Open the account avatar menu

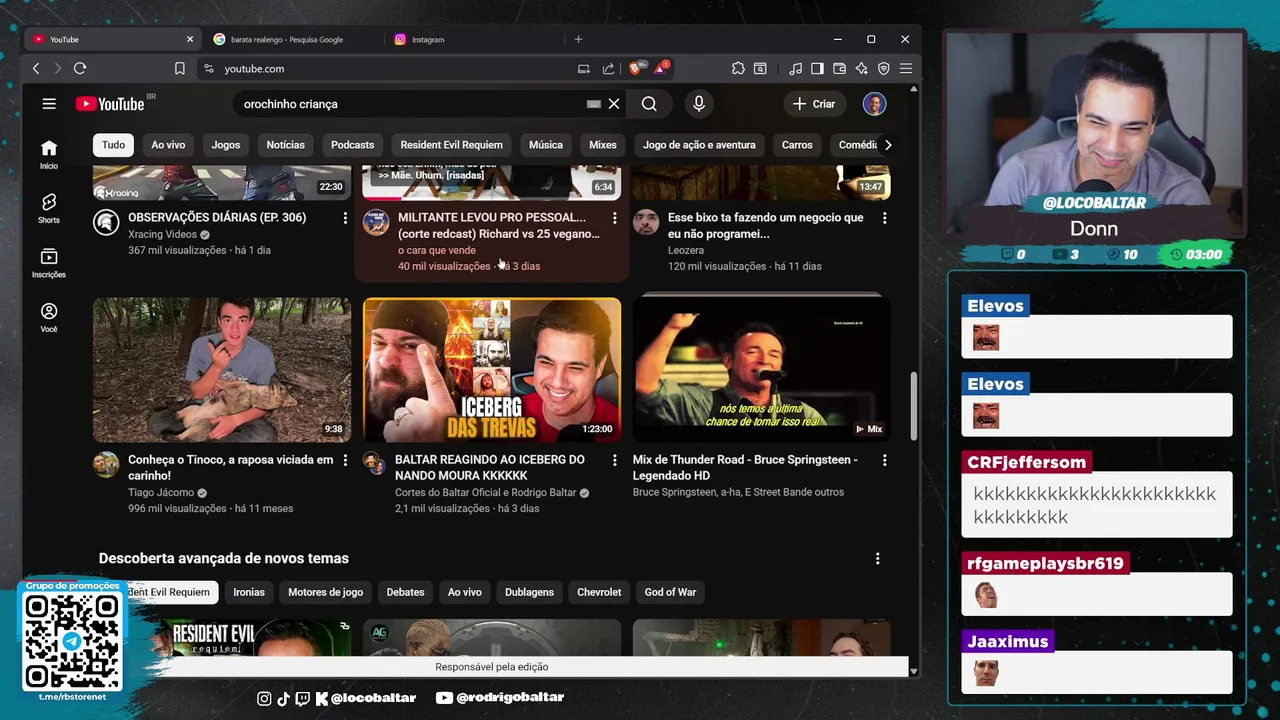click(x=874, y=104)
